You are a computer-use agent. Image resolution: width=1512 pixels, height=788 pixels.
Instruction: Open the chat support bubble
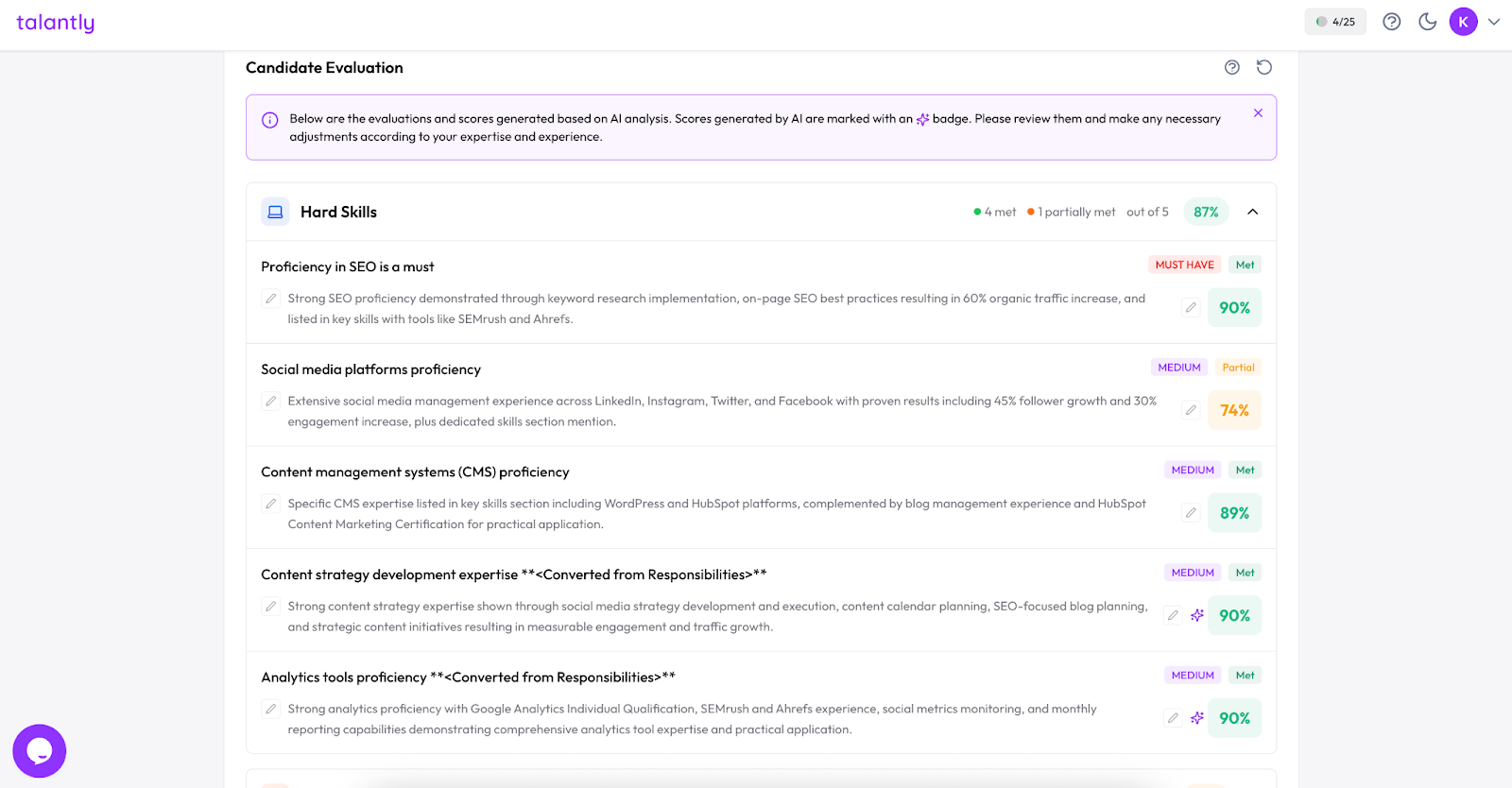[x=40, y=751]
